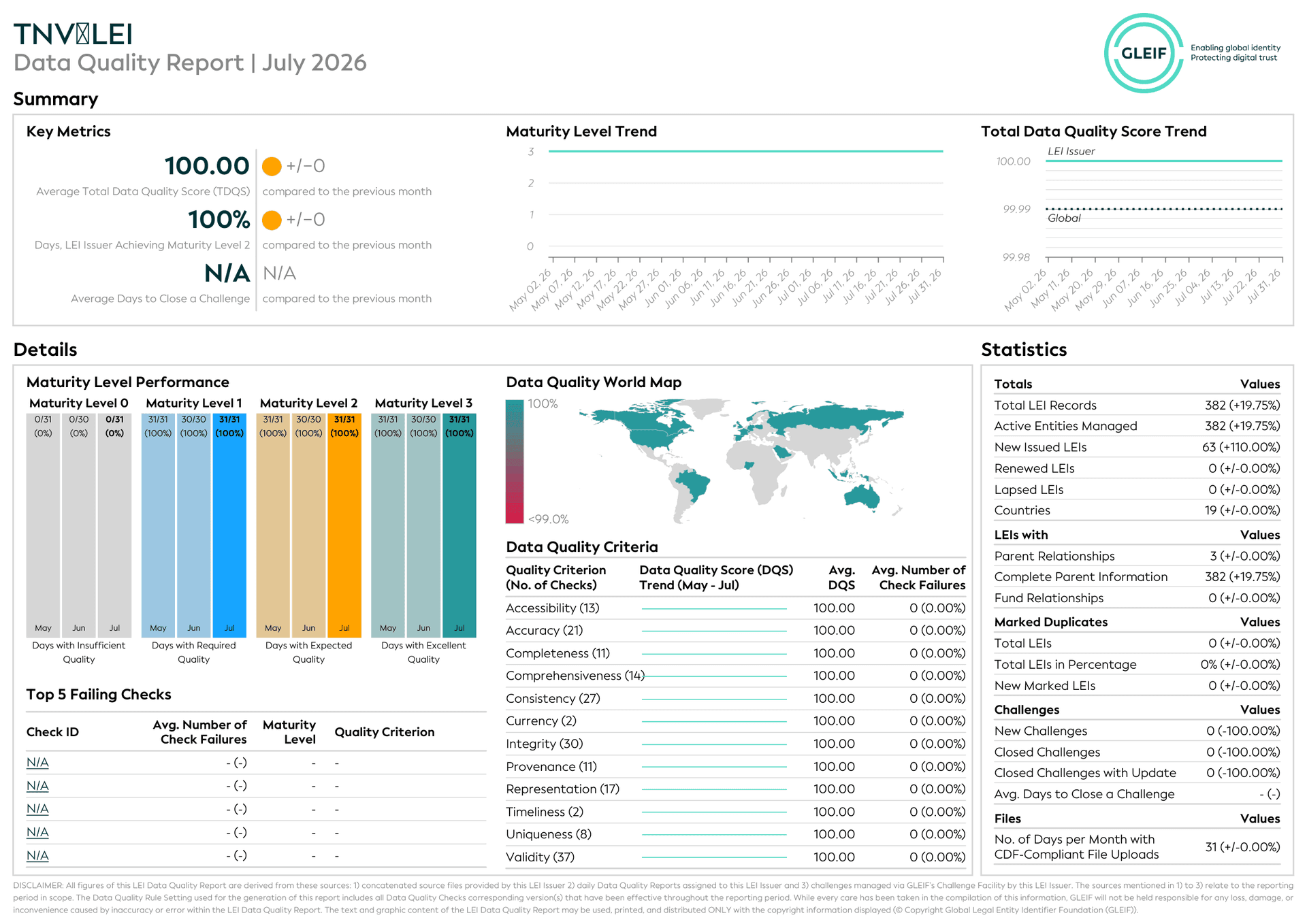
Task: Click the "Avg. DQS" column header
Action: [x=841, y=578]
